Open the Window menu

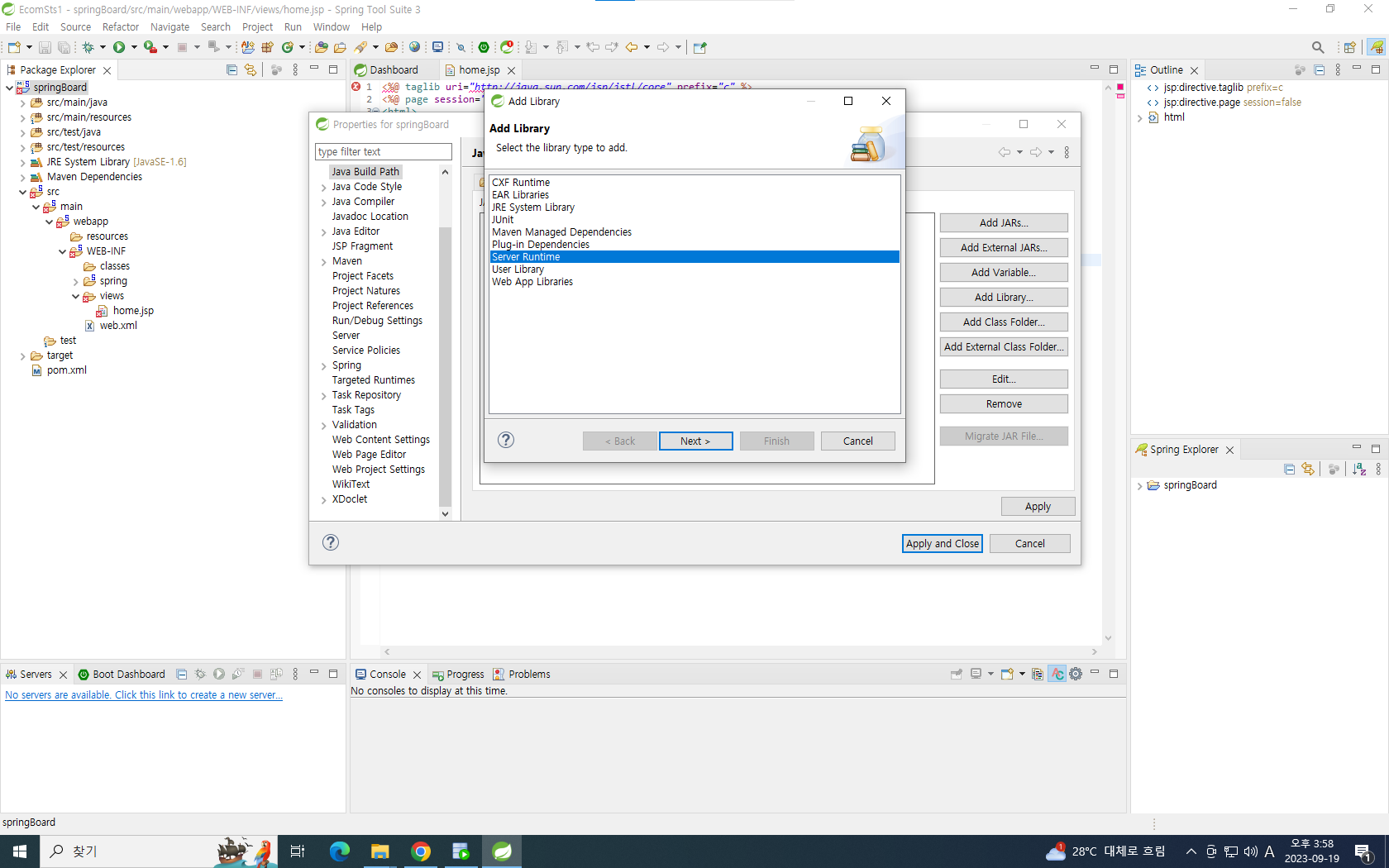tap(331, 26)
